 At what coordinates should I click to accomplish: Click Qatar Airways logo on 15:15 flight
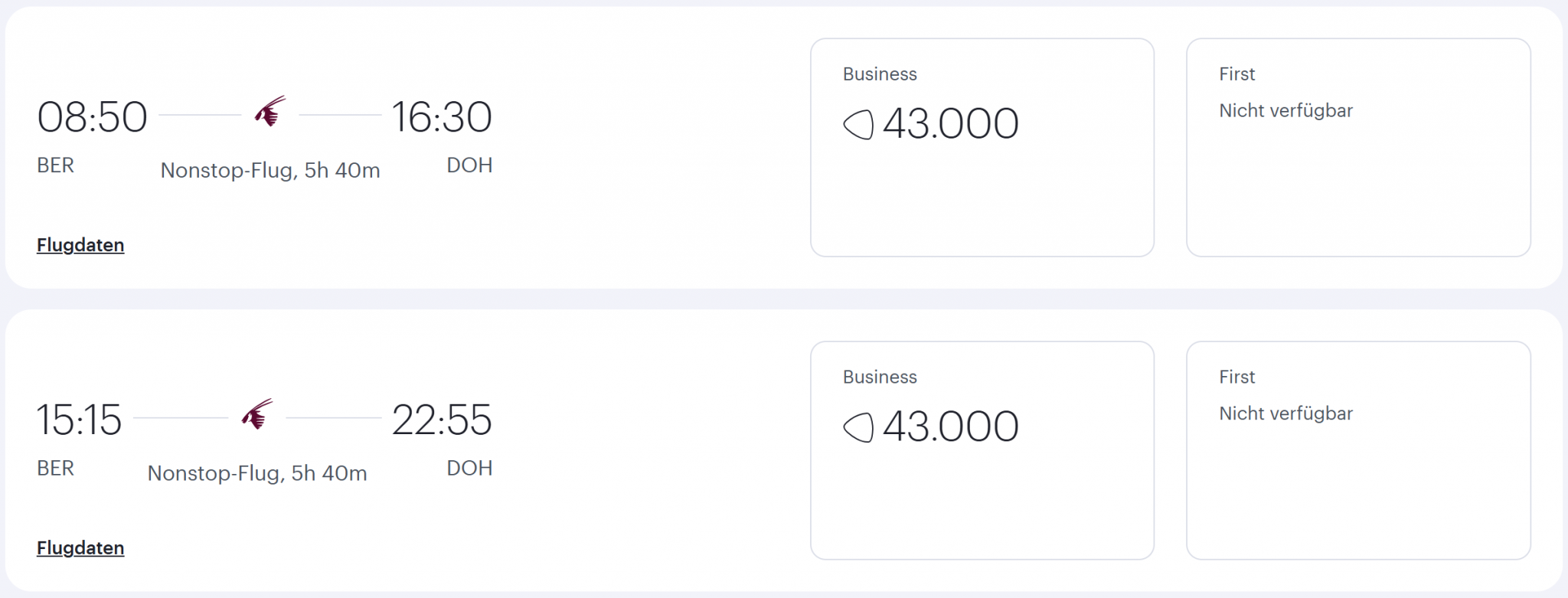[257, 414]
